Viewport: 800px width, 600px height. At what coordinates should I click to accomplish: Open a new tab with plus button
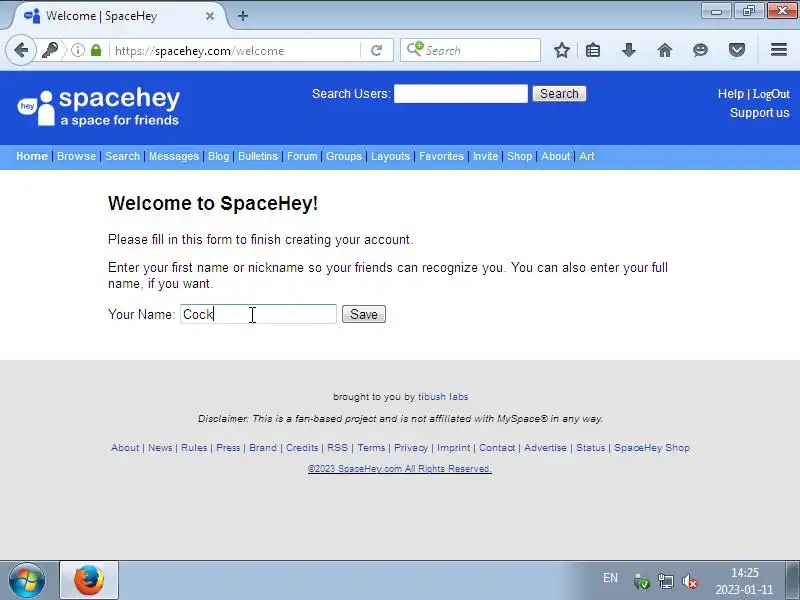click(x=243, y=16)
